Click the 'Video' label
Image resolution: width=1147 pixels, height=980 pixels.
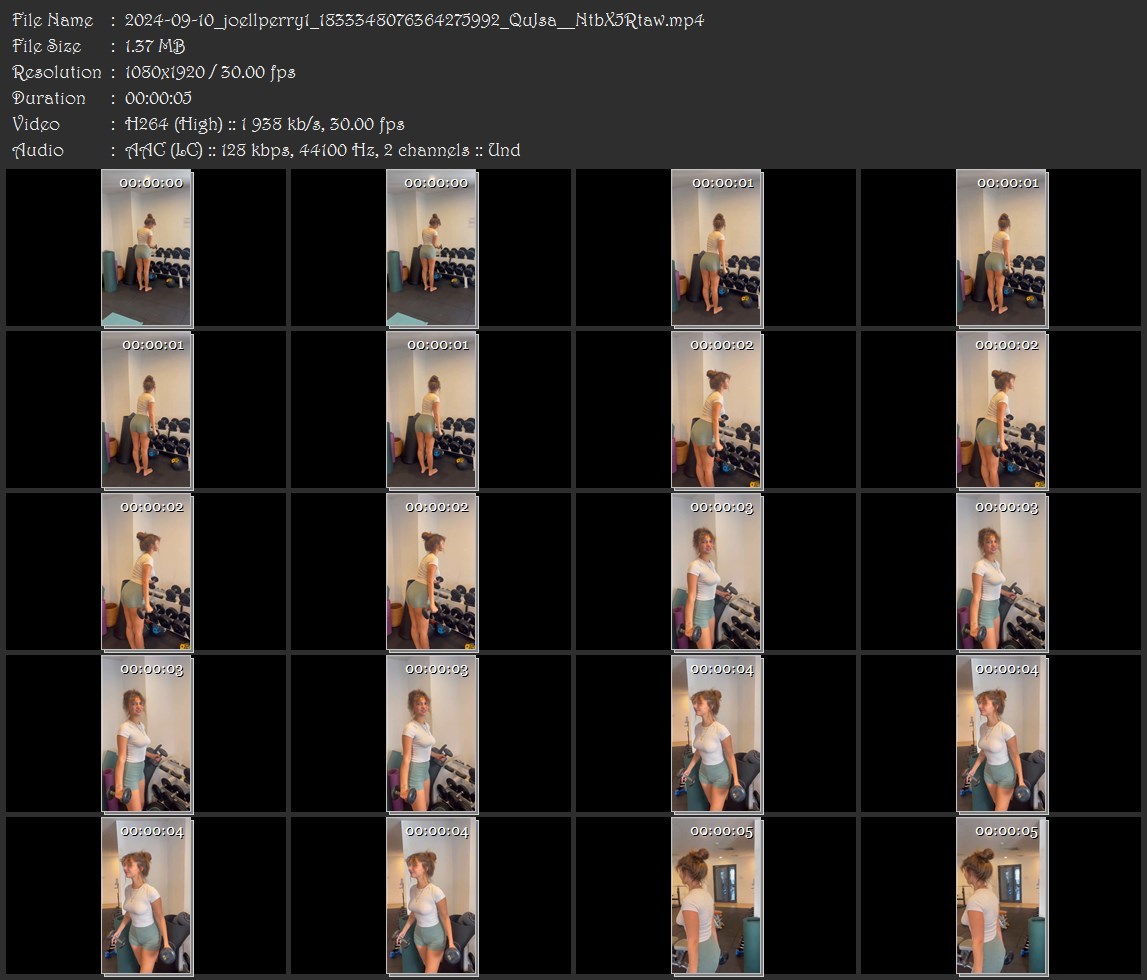(x=36, y=124)
